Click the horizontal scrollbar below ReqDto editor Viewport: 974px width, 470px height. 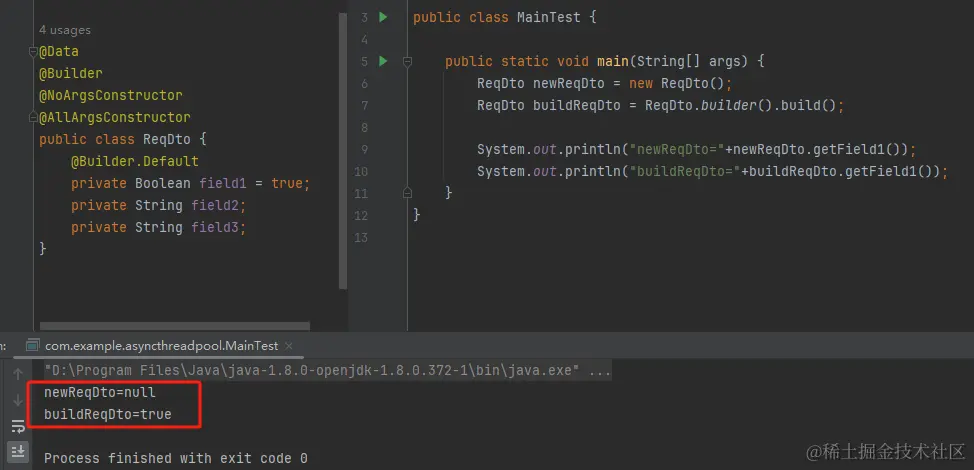click(x=175, y=326)
